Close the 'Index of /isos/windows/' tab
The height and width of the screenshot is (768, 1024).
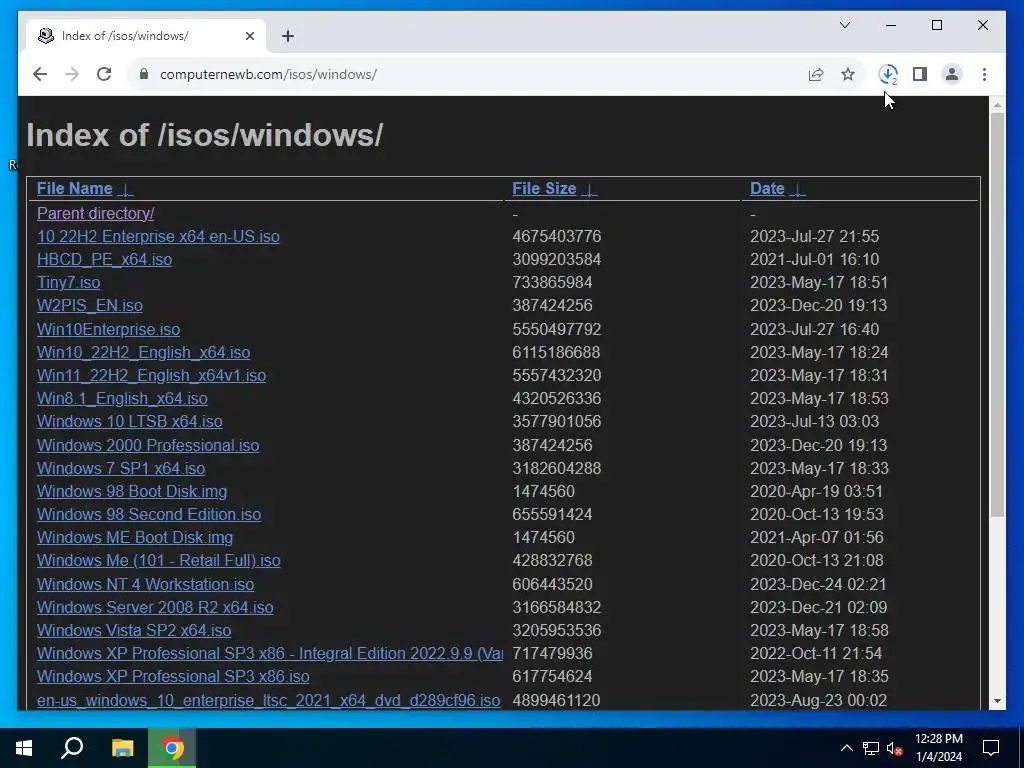[249, 36]
